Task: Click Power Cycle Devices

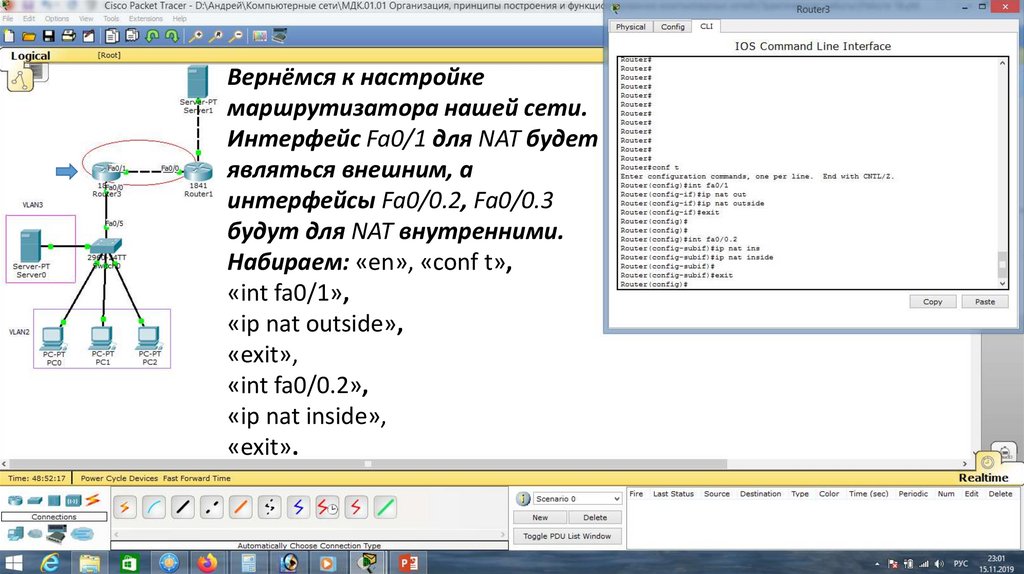Action: point(120,478)
